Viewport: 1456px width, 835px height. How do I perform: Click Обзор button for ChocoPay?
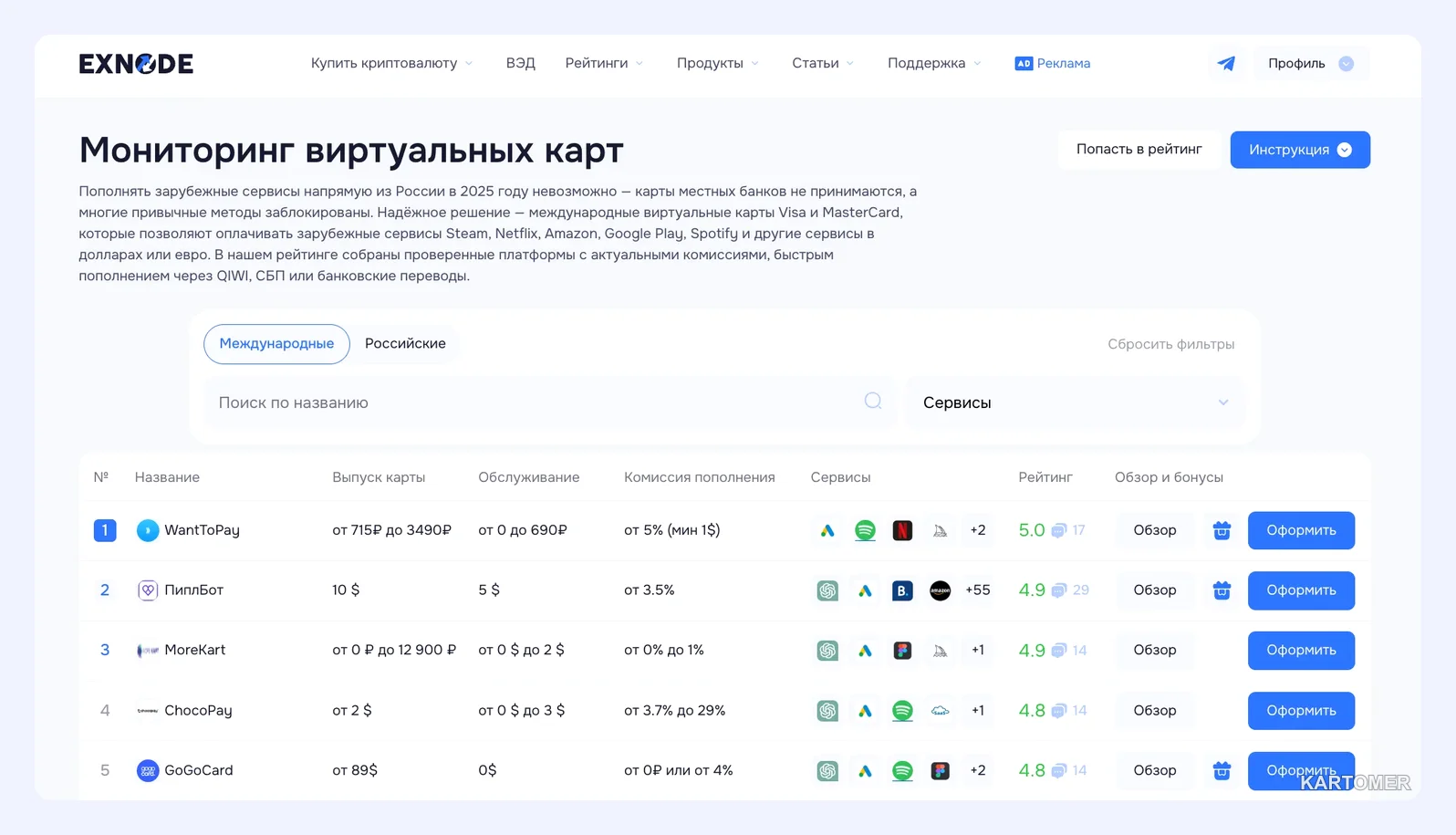pos(1155,710)
